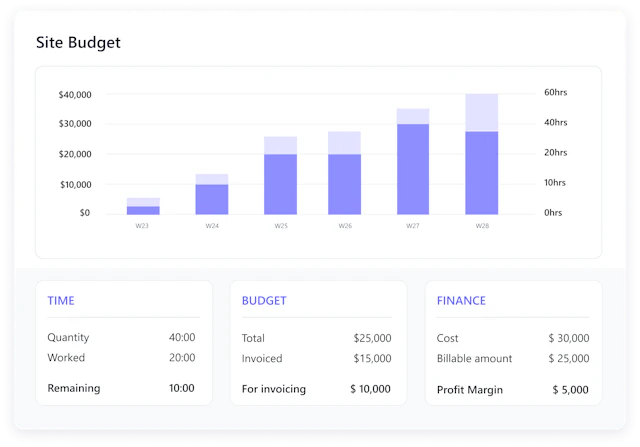Click the Worked label in TIME card
640x447 pixels.
(x=66, y=358)
